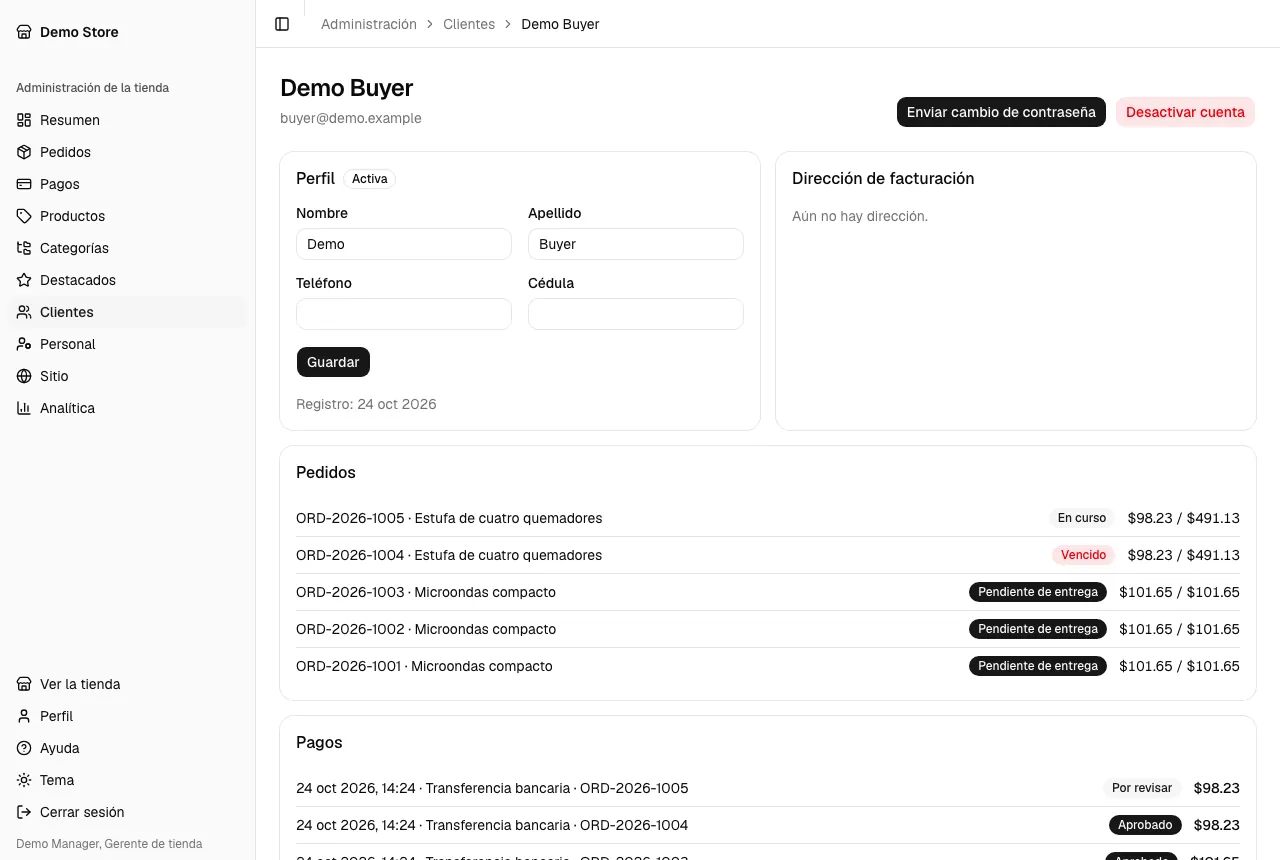
Task: Click the empty Cédula field
Action: [x=636, y=314]
